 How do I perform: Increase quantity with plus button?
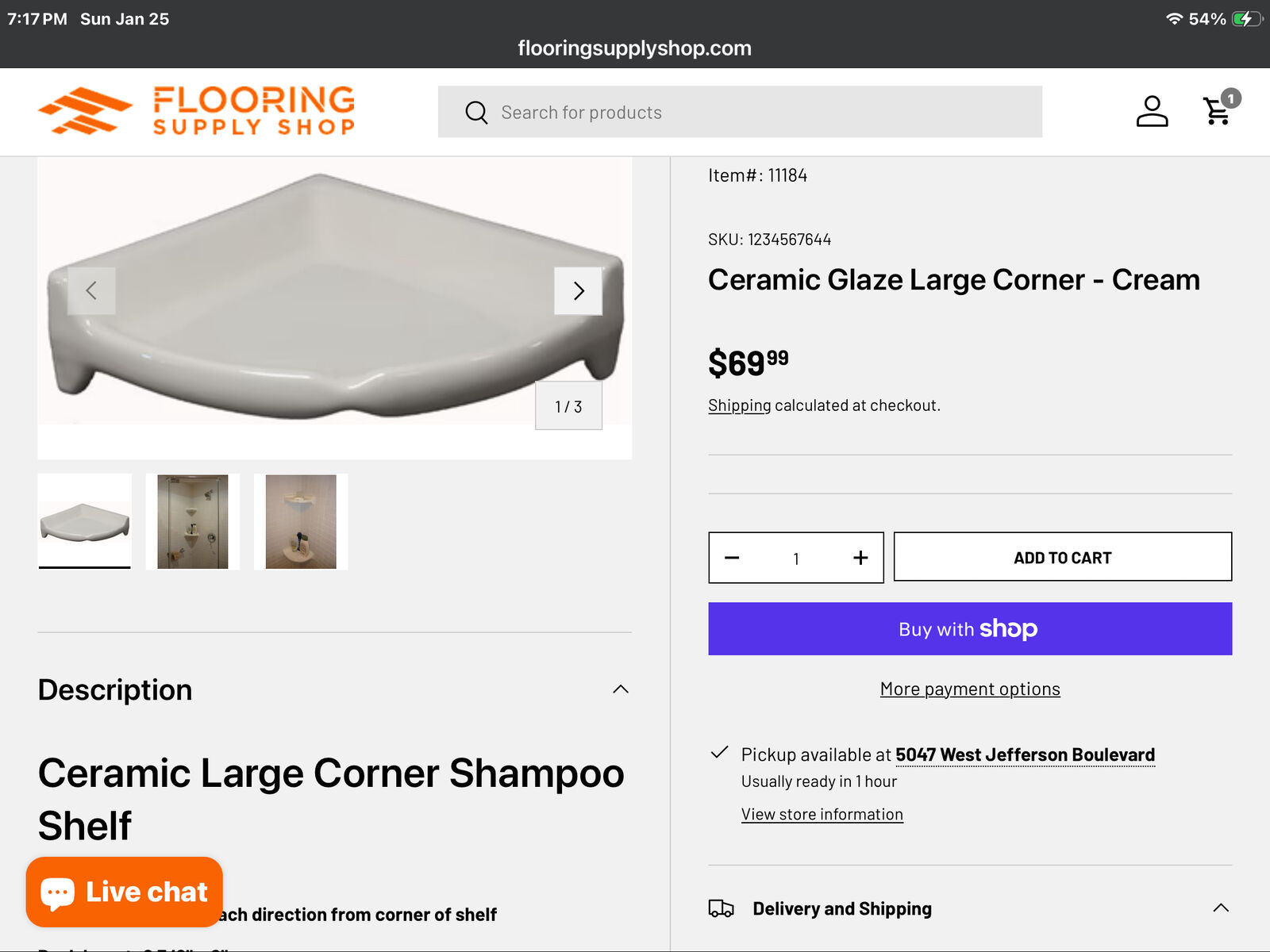860,558
